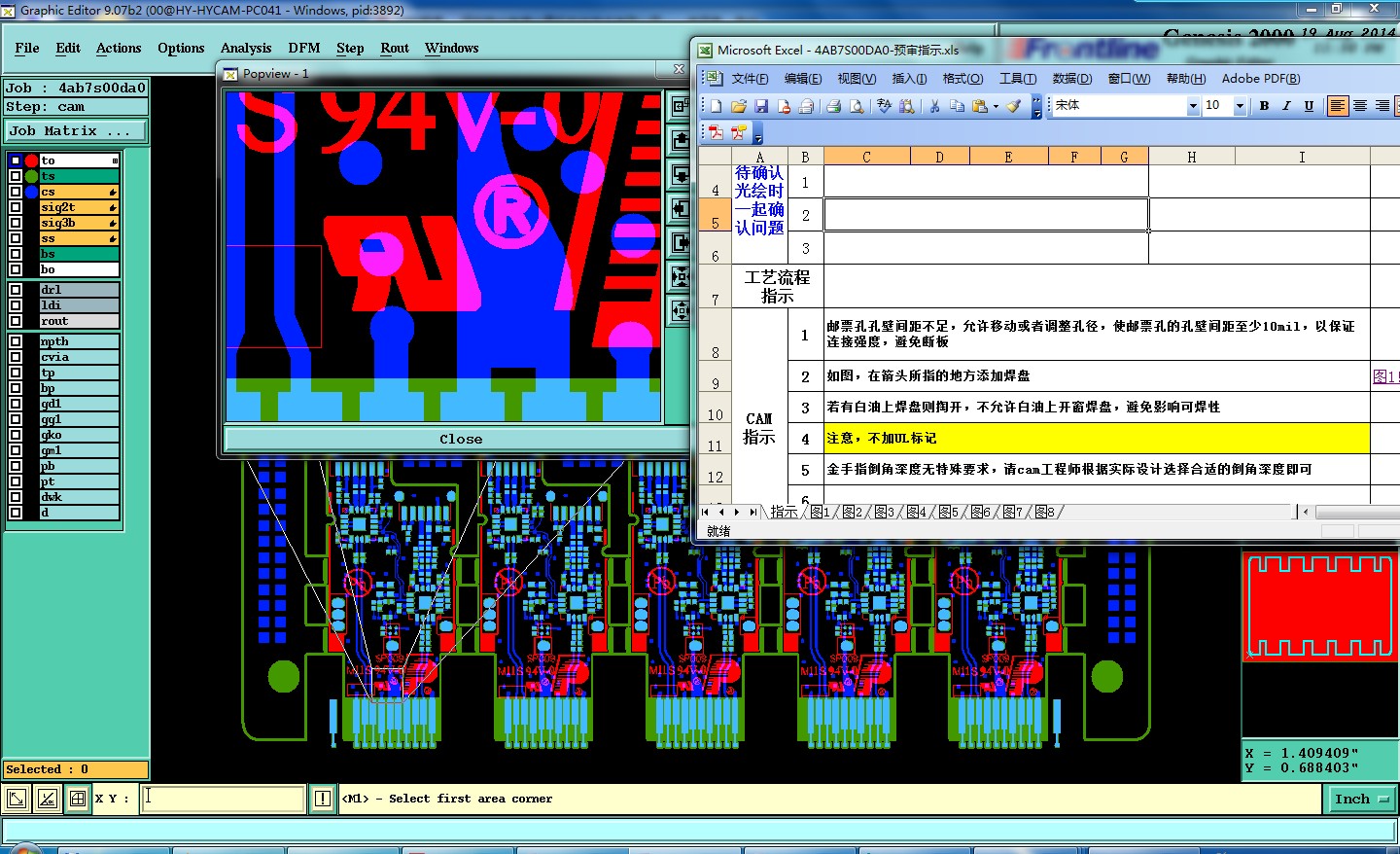
Task: Open the Paste options dropdown arrow
Action: [996, 106]
